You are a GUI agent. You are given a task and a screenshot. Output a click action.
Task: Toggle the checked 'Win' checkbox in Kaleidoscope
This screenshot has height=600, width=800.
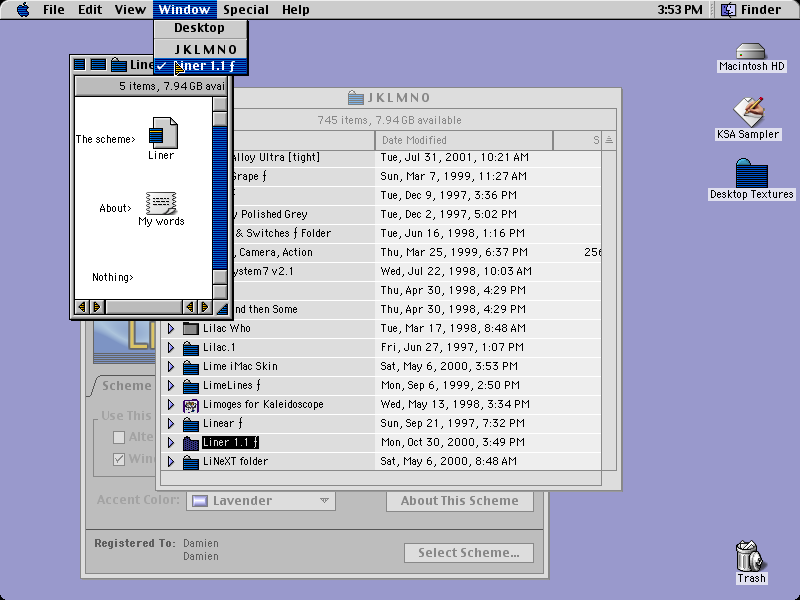coord(119,459)
